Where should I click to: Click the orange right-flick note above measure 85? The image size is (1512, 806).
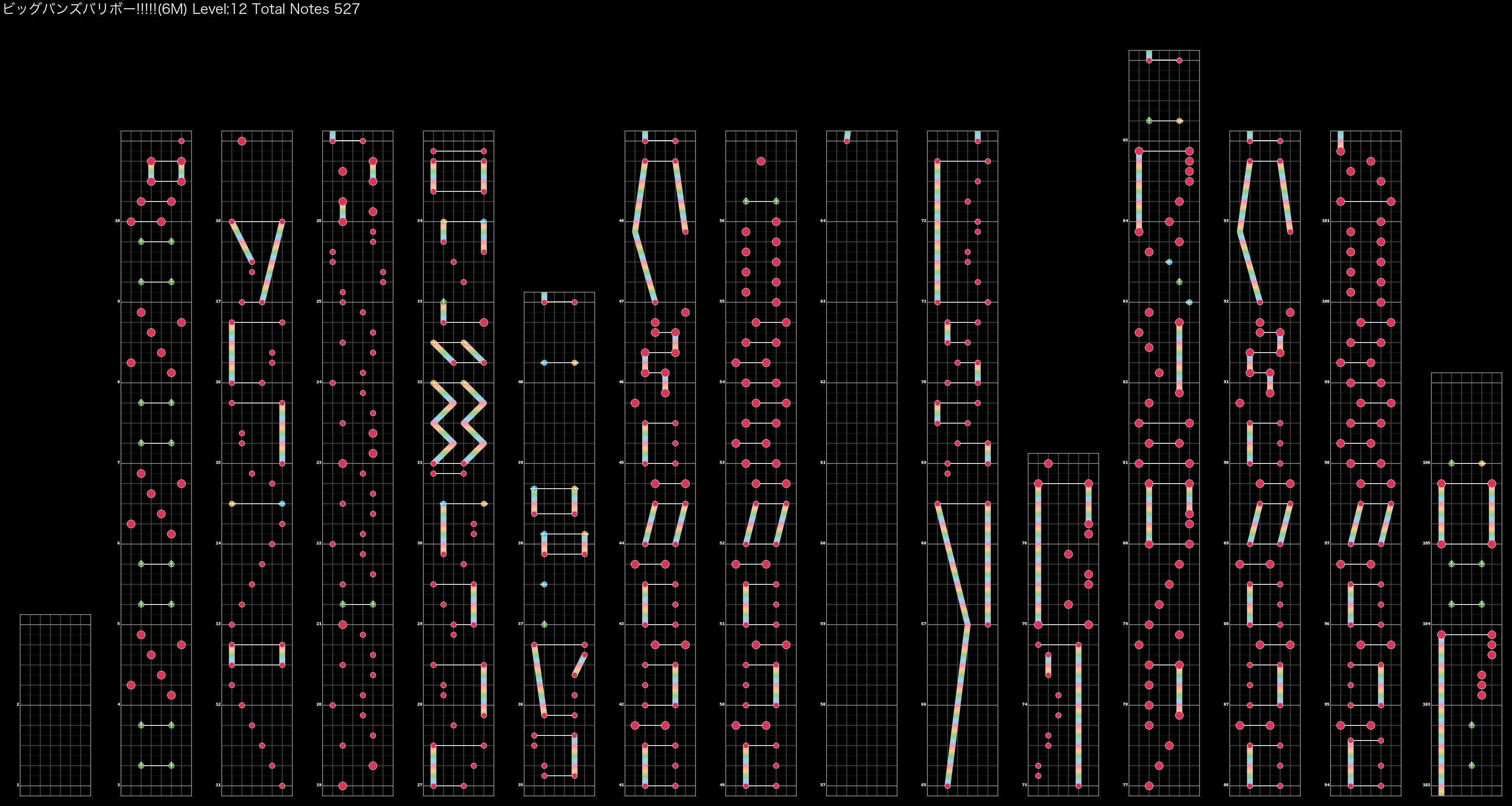pos(1179,121)
